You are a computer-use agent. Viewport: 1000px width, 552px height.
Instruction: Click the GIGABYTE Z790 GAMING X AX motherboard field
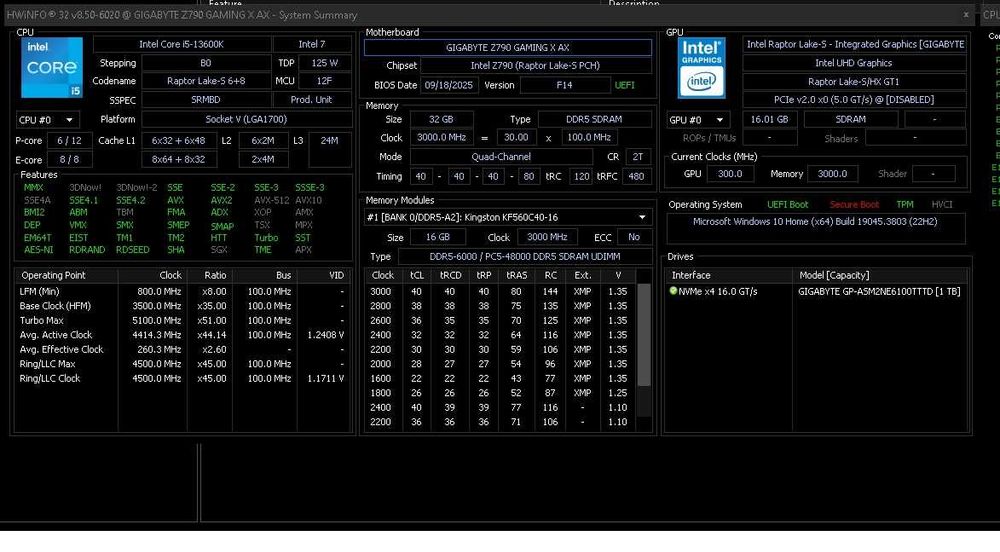(x=508, y=47)
